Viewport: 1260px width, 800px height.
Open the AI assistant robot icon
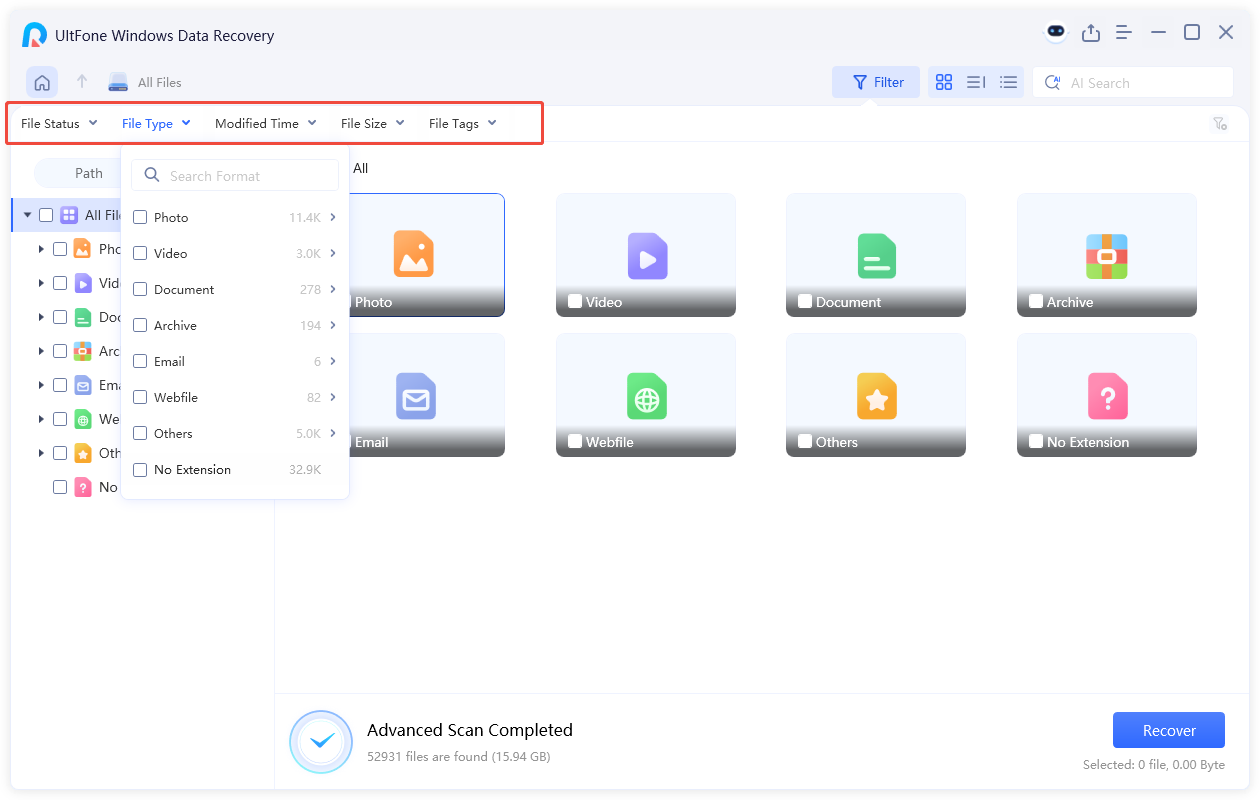1056,32
